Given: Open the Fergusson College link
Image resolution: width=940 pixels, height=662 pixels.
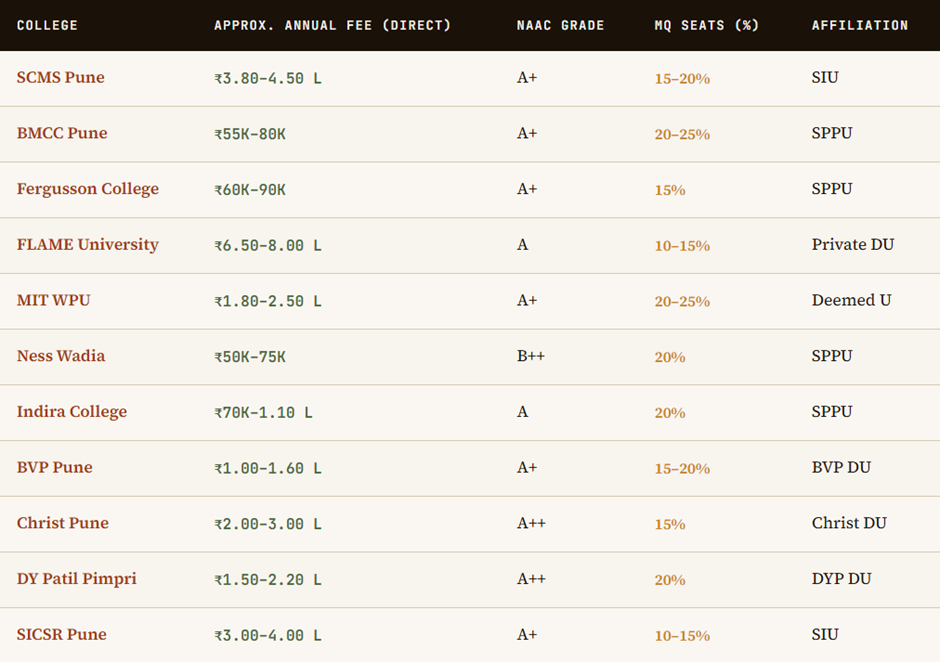Looking at the screenshot, I should pyautogui.click(x=88, y=189).
